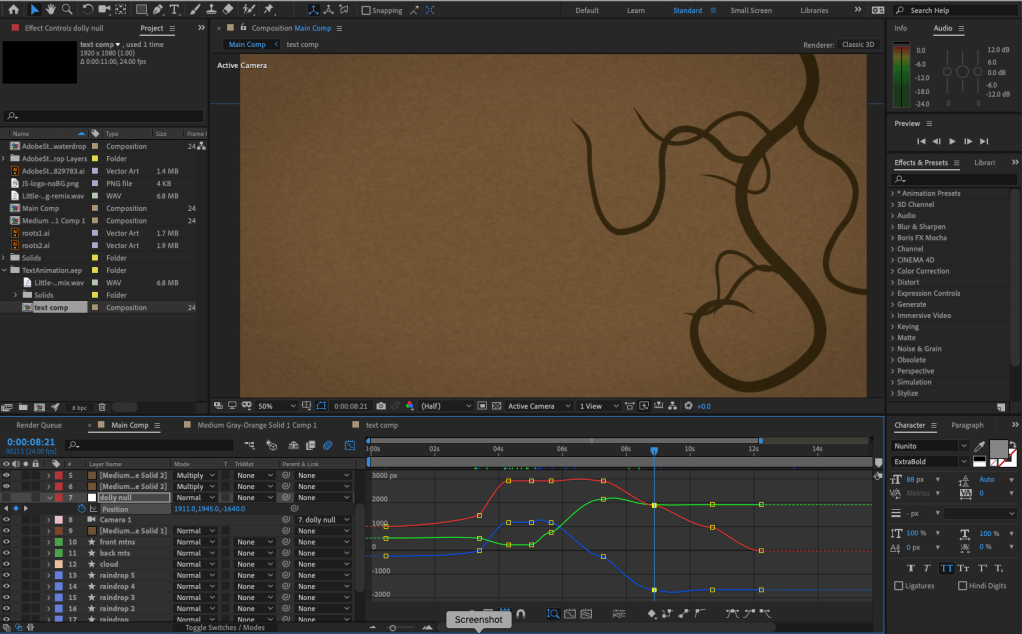Image resolution: width=1022 pixels, height=634 pixels.
Task: Collapse the dolly null layer properties
Action: tap(49, 497)
